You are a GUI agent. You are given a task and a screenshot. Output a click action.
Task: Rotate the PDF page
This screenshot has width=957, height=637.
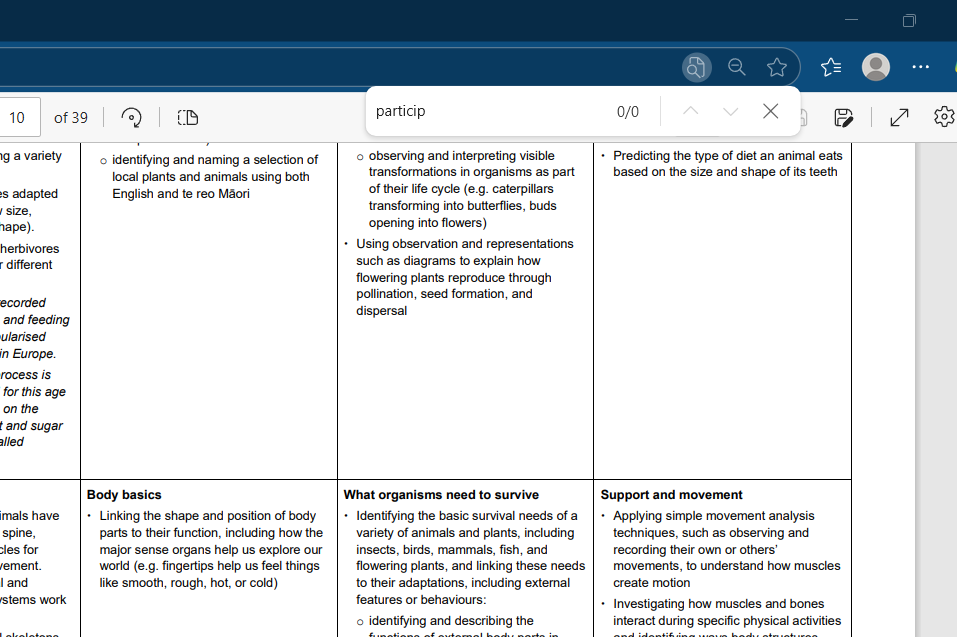[x=131, y=117]
